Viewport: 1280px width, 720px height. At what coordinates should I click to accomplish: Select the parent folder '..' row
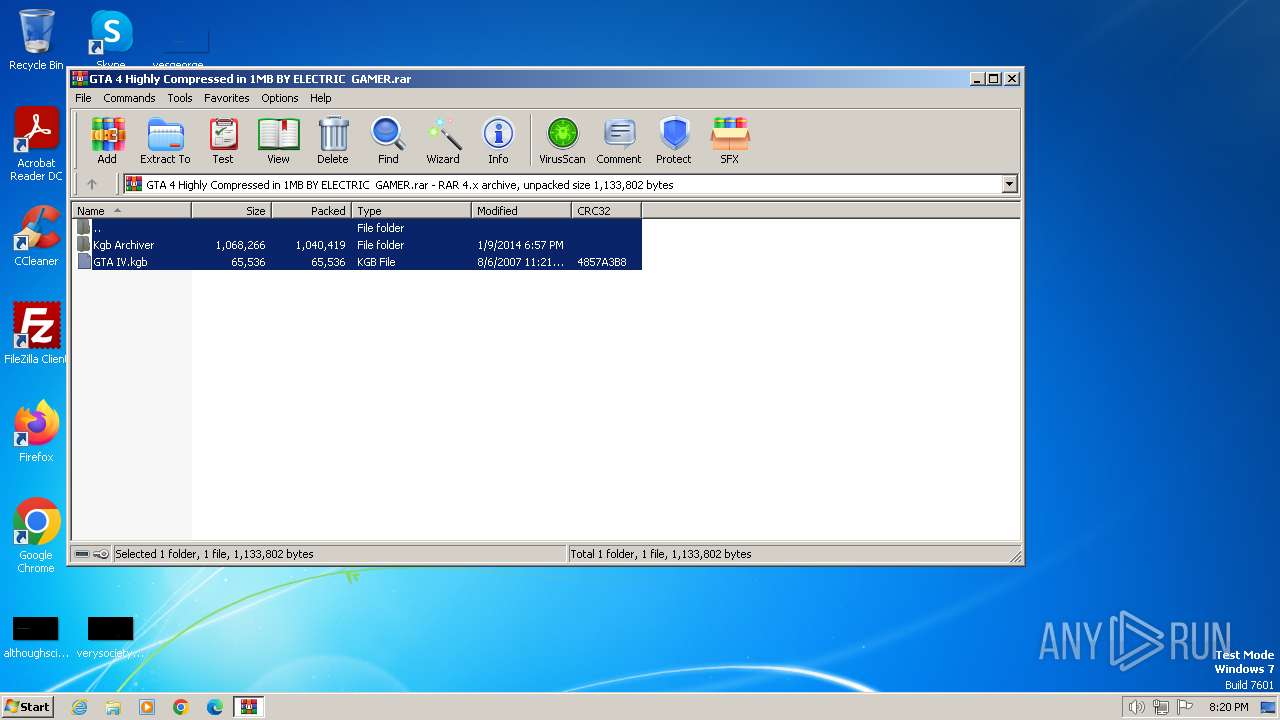(x=357, y=228)
